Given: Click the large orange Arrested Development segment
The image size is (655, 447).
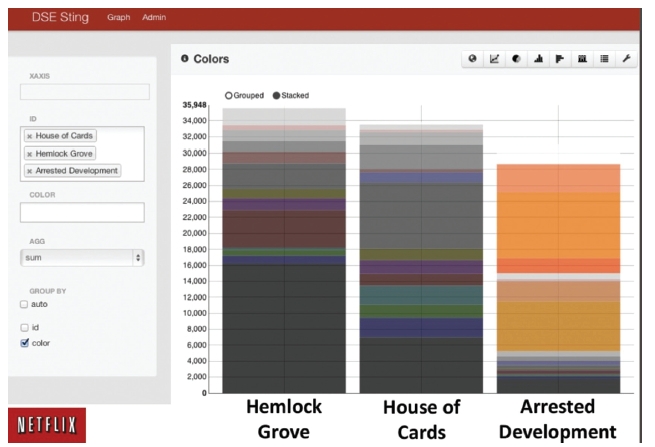Looking at the screenshot, I should (559, 226).
